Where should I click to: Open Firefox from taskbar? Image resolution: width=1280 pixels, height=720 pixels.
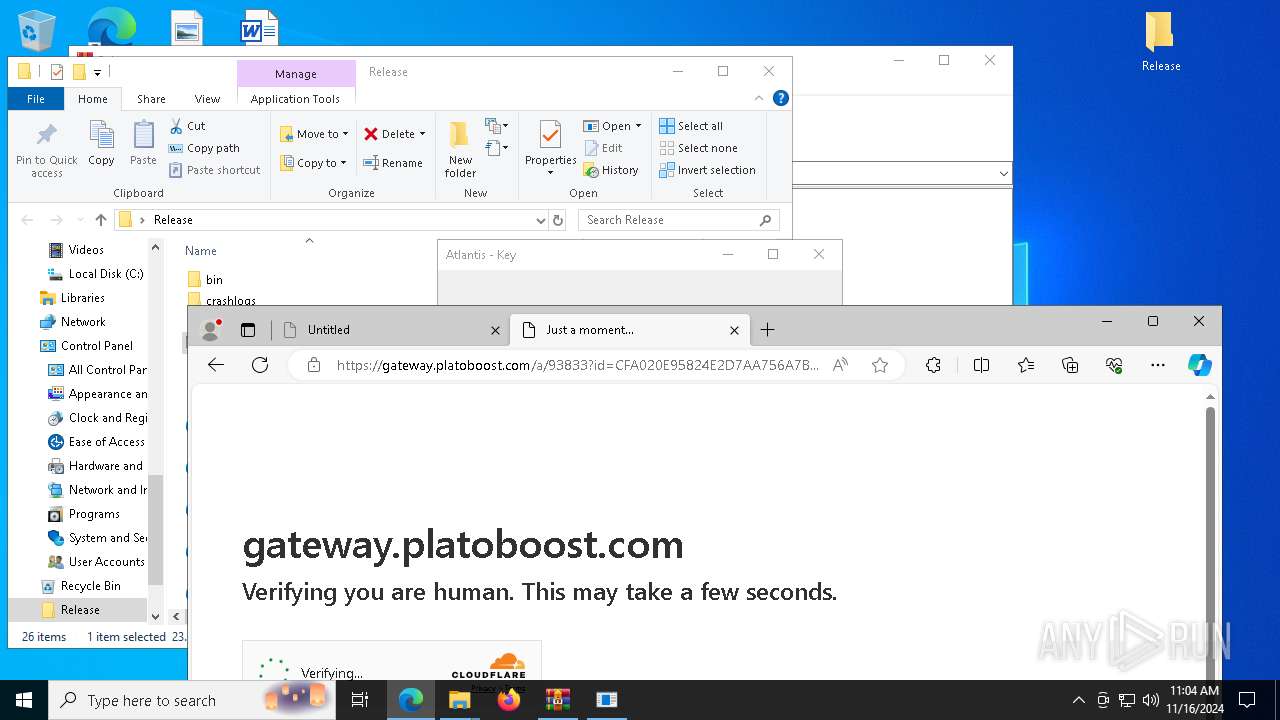tap(509, 700)
